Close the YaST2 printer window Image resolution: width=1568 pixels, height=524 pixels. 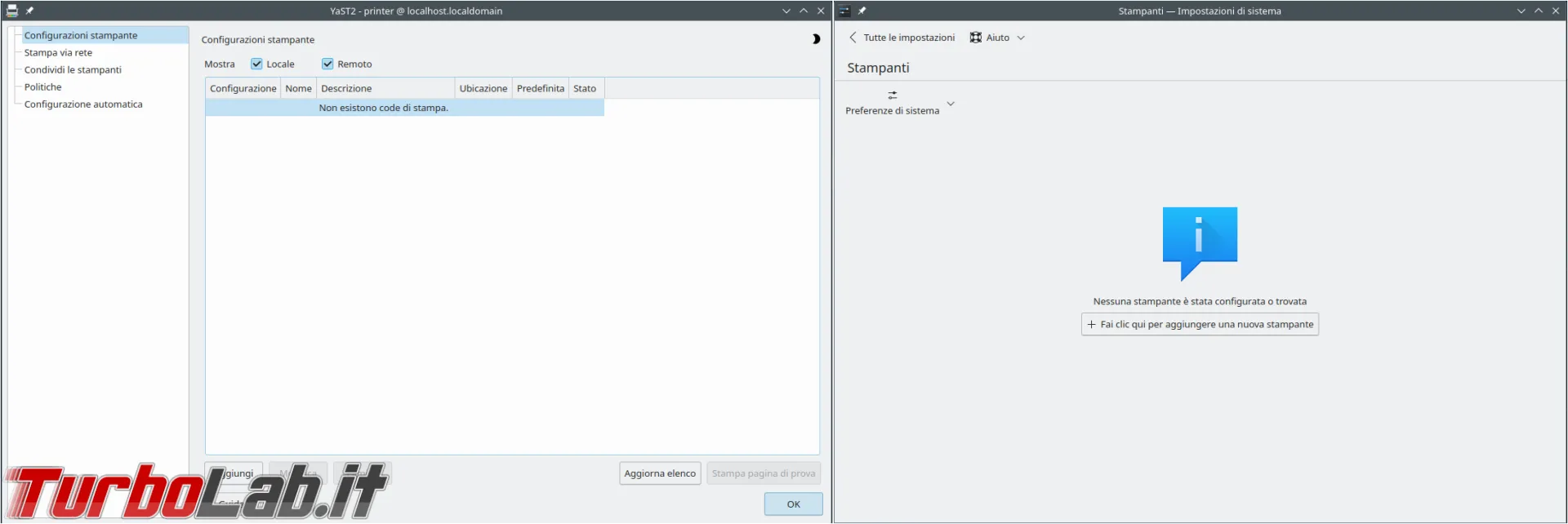click(x=821, y=11)
